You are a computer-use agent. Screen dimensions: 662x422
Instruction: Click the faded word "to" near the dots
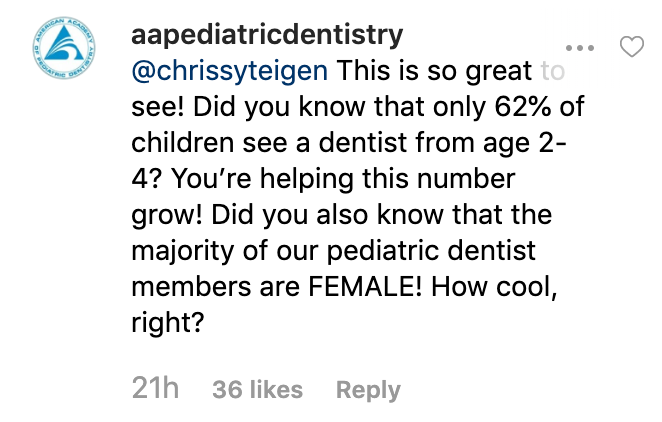[x=553, y=71]
